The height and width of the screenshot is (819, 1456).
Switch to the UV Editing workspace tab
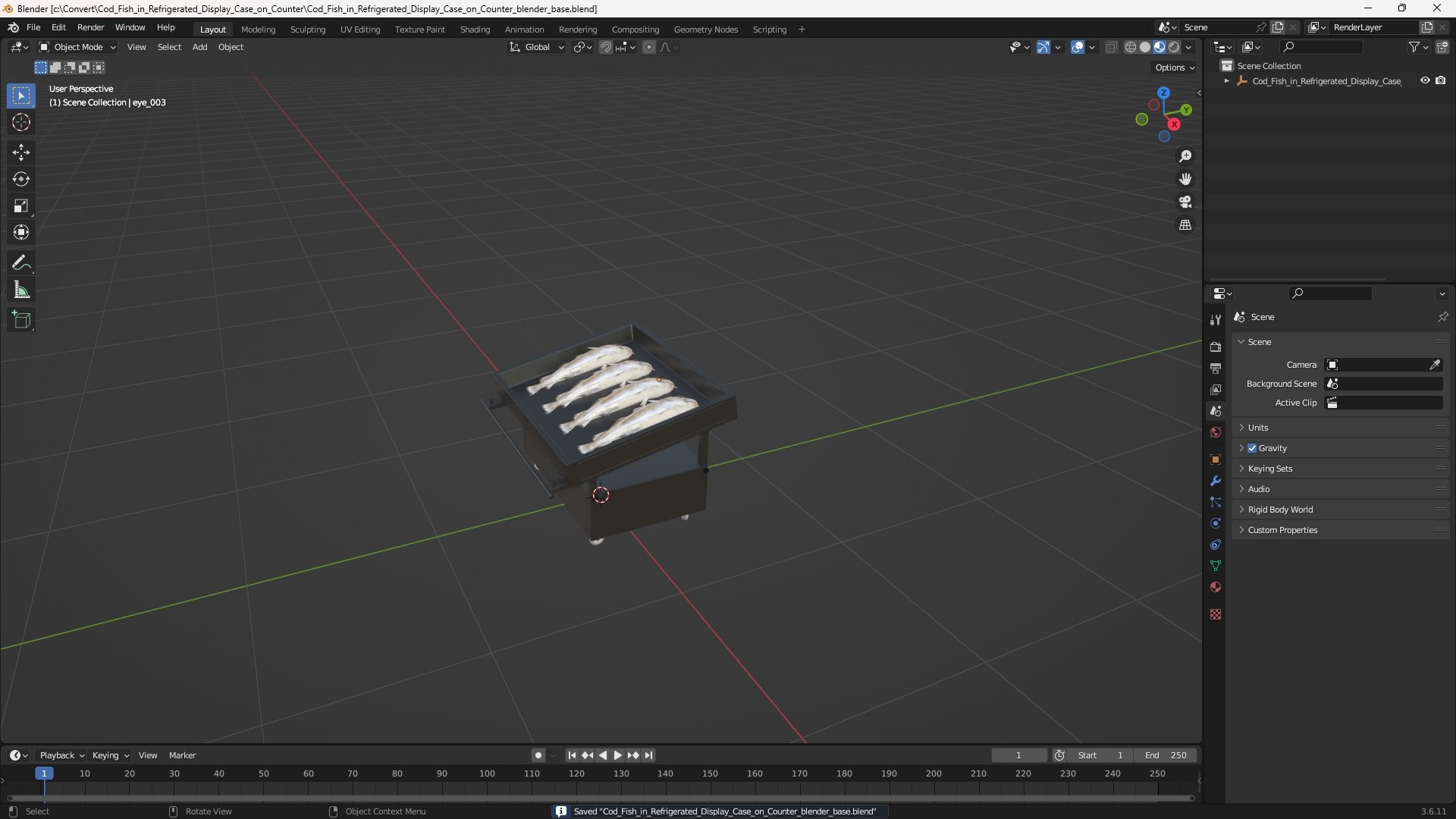360,29
